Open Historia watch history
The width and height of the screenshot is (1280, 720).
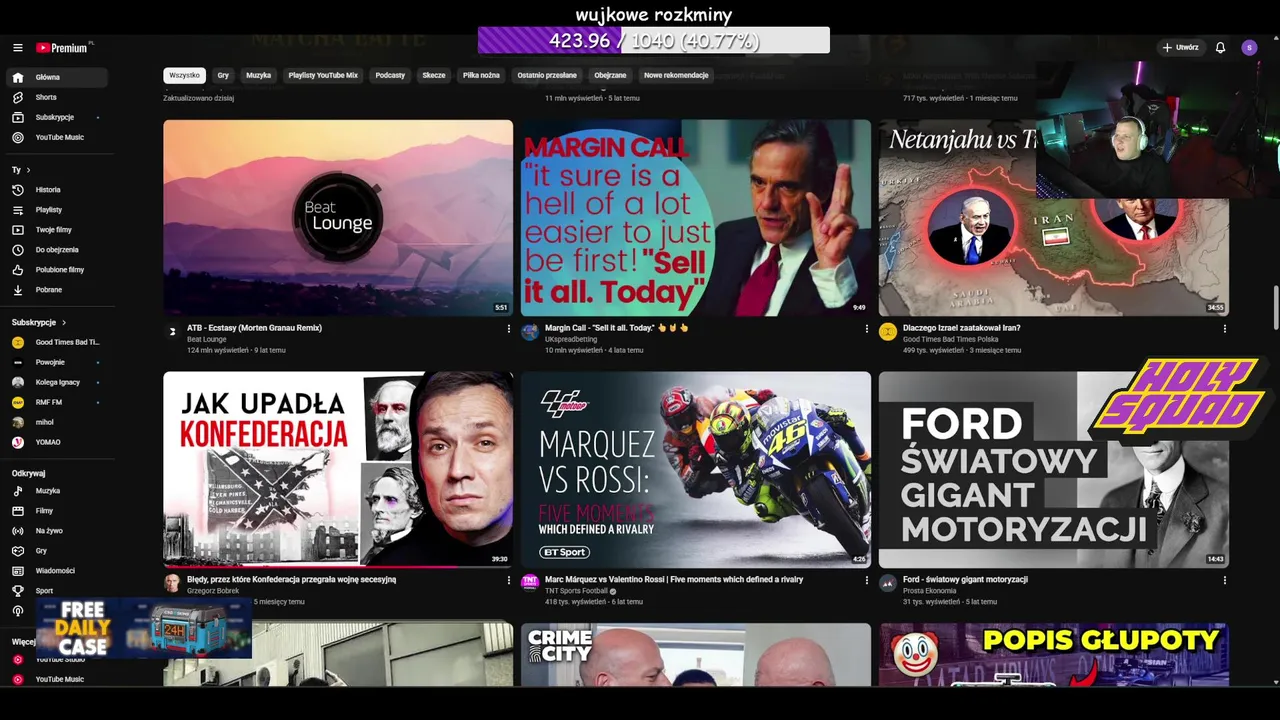[x=56, y=189]
